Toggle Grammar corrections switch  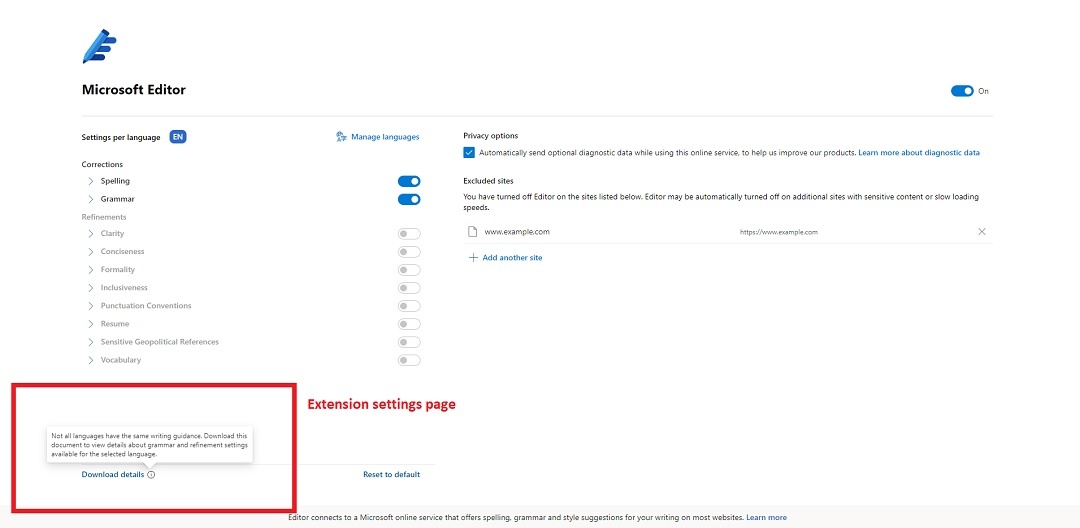click(409, 200)
